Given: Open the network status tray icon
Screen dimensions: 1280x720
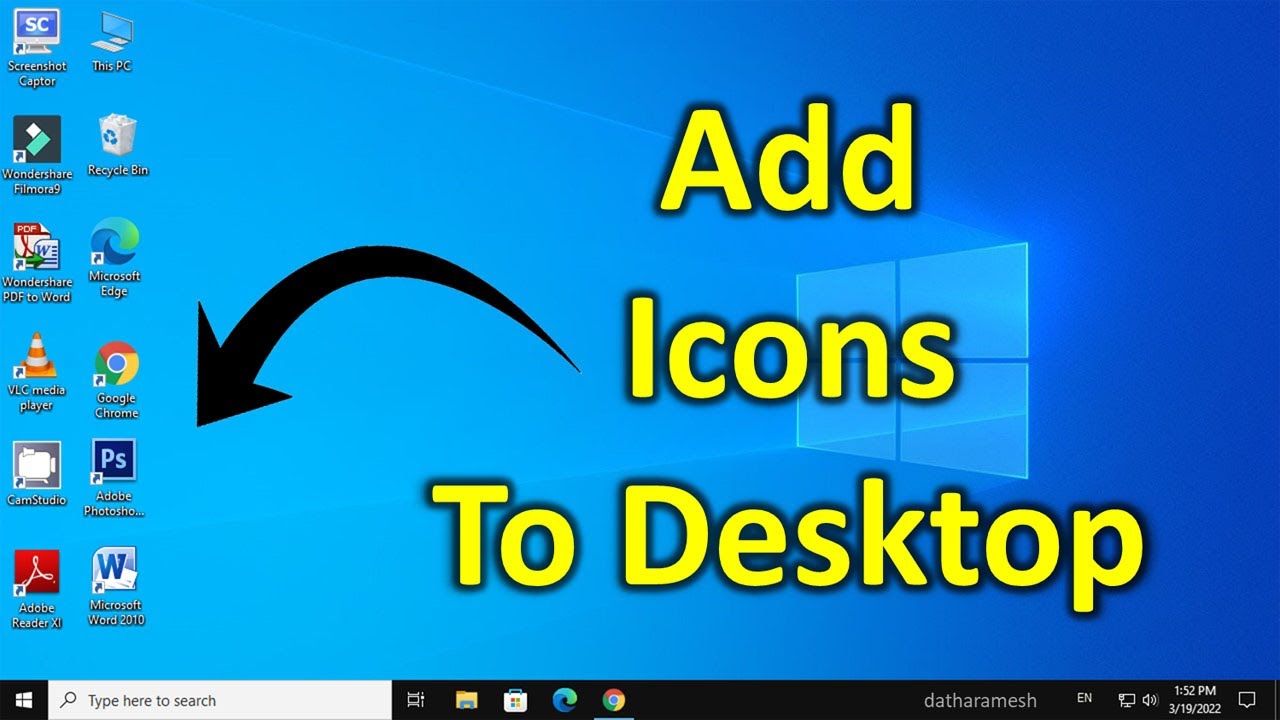Looking at the screenshot, I should (x=1127, y=700).
